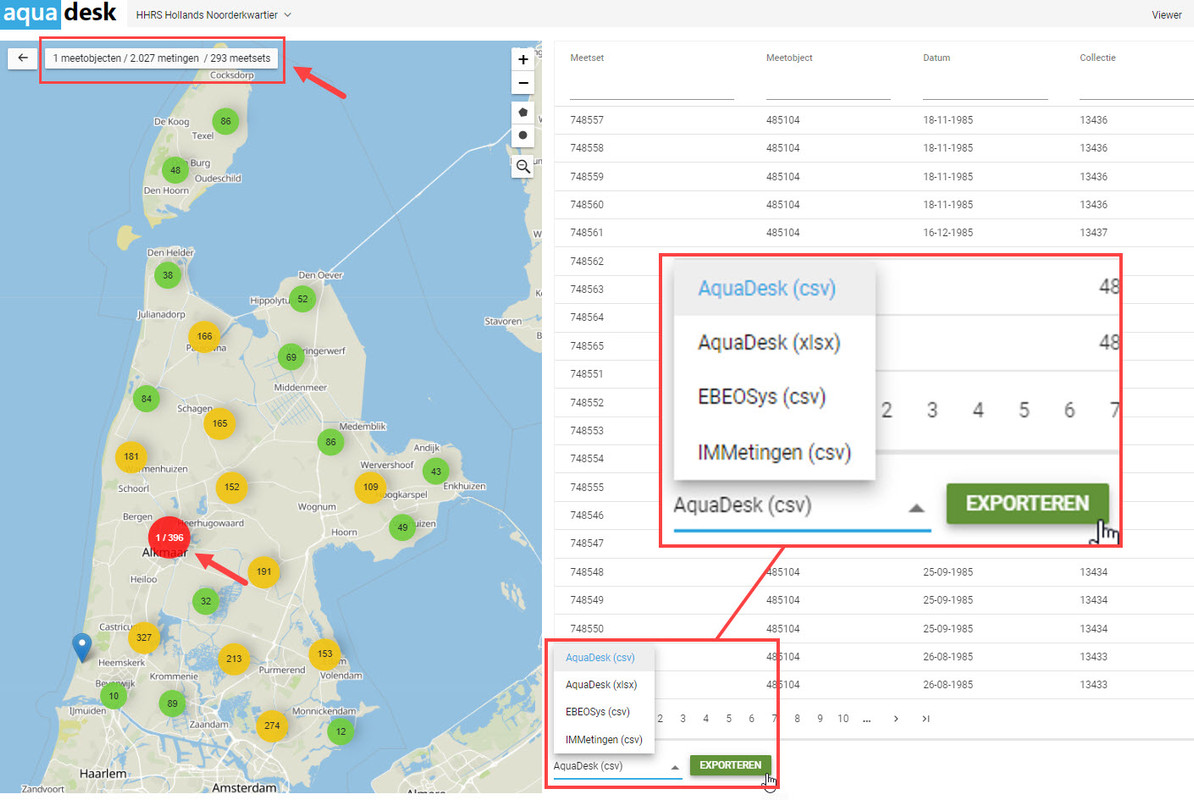The width and height of the screenshot is (1194, 800).
Task: Click the green 86 cluster near Medemblik
Action: point(330,441)
